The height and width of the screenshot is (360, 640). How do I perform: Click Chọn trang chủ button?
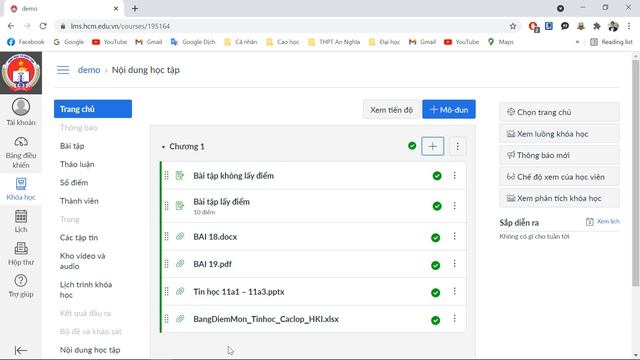click(x=559, y=112)
